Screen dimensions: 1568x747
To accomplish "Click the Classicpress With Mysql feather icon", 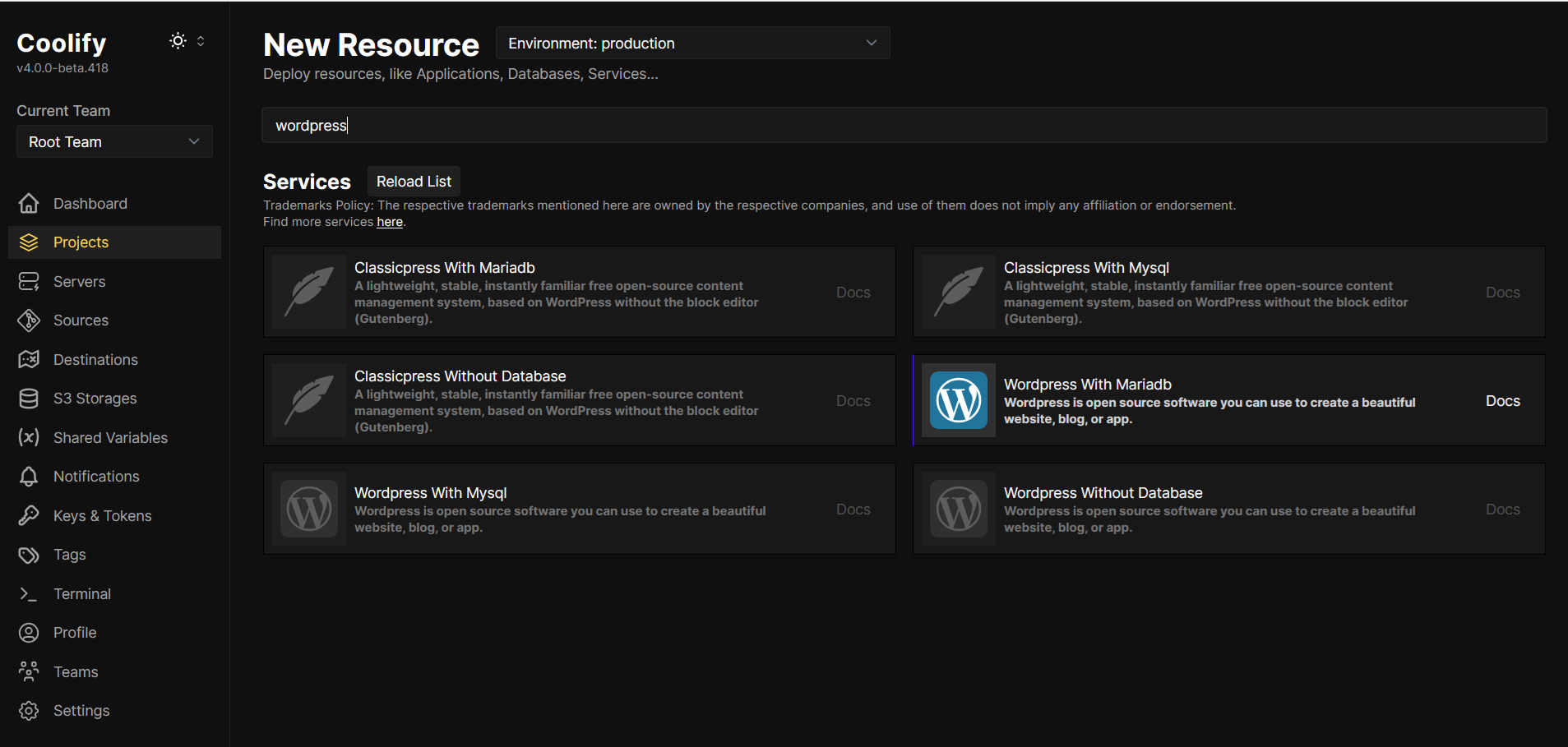I will [x=959, y=292].
